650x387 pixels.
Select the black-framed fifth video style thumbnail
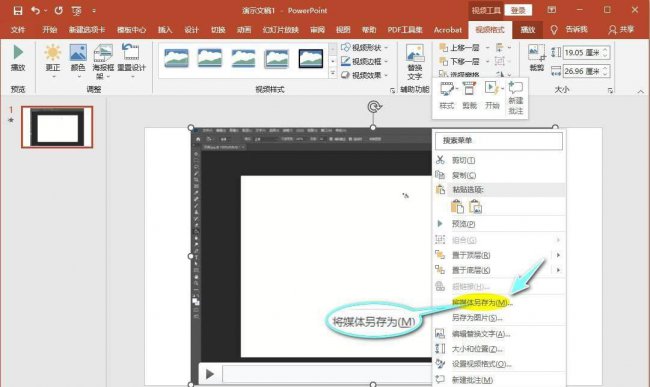click(311, 58)
